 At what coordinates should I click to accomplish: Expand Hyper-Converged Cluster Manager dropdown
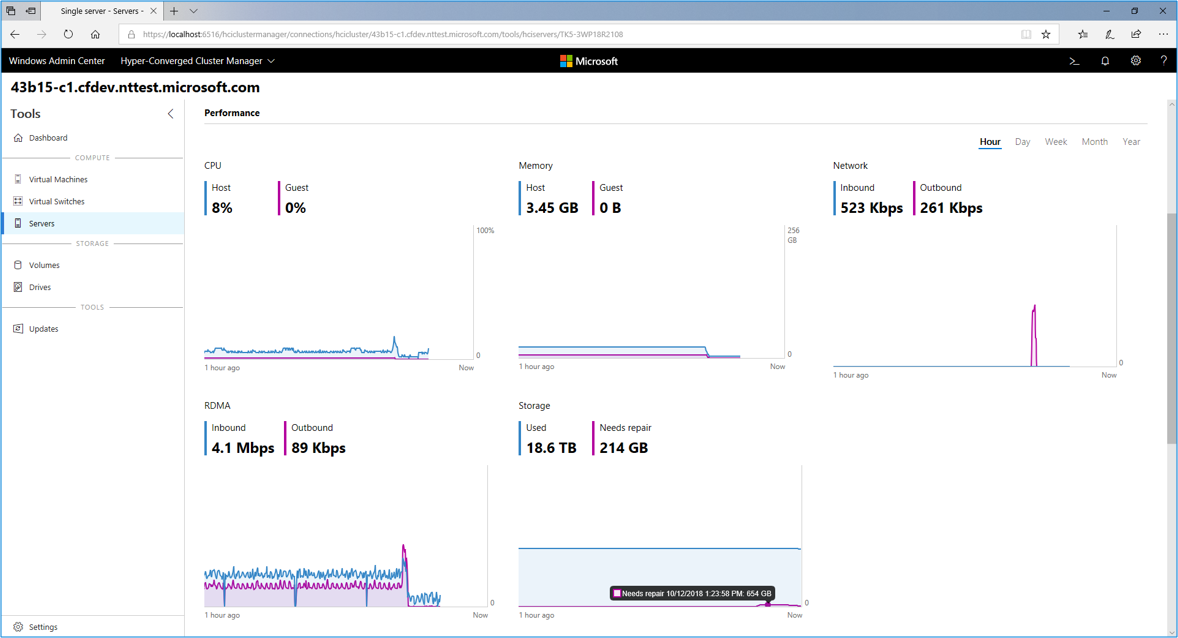tap(198, 61)
